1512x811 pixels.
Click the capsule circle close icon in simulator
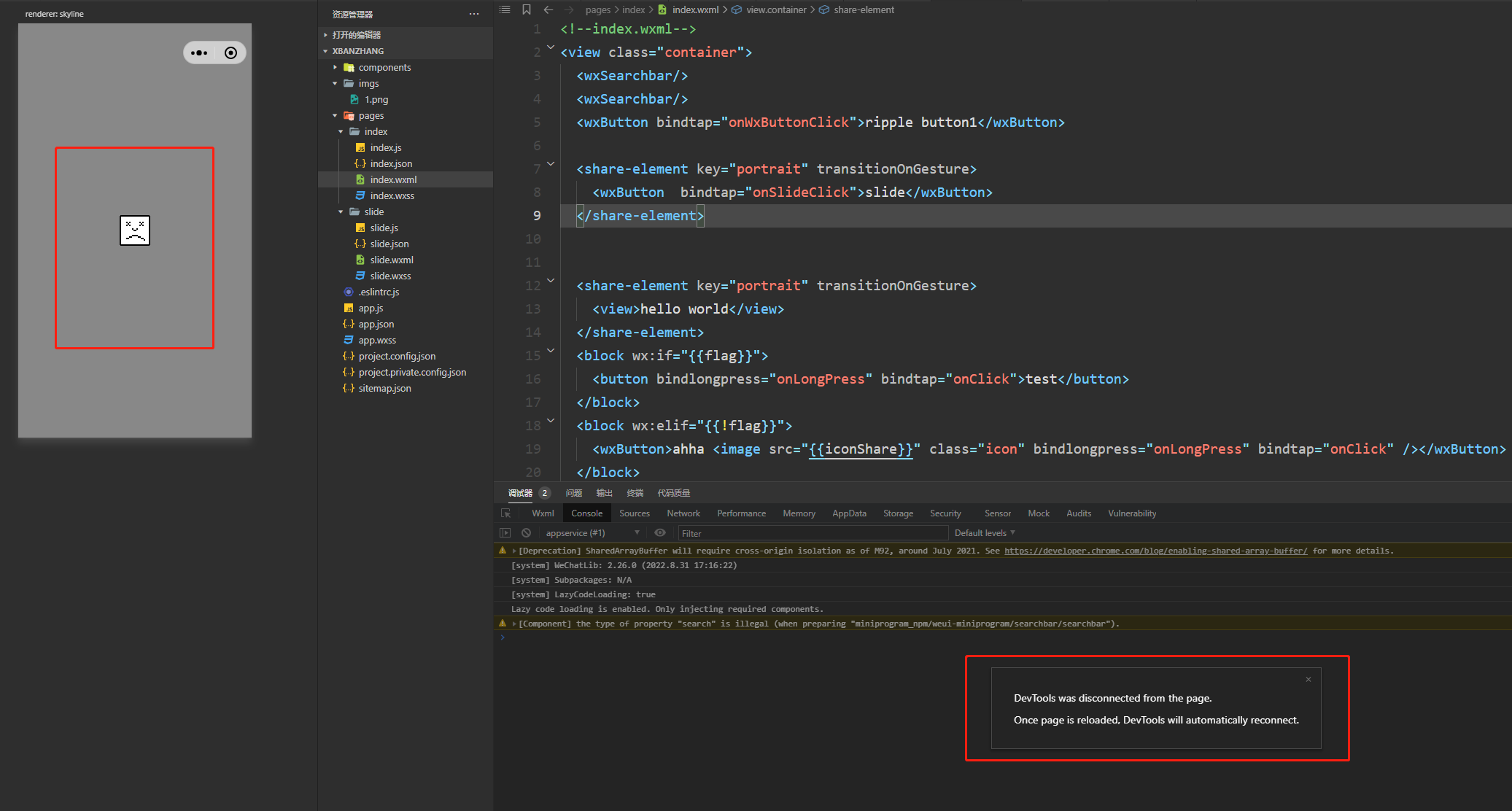pos(230,53)
